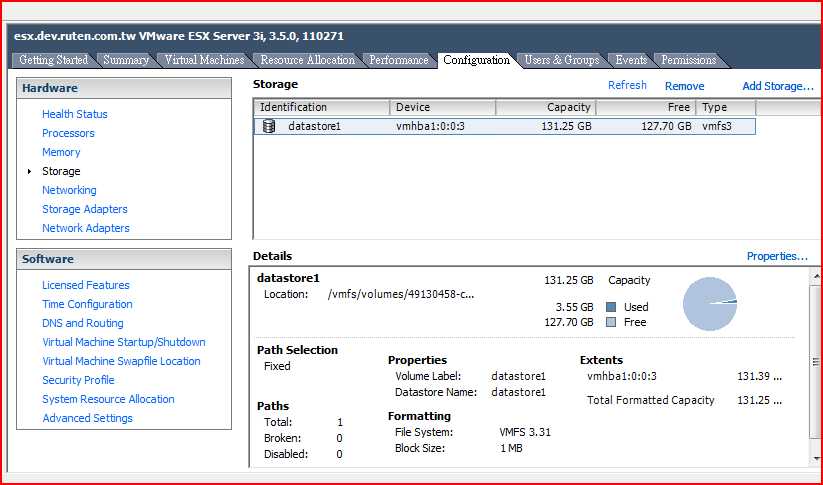Image resolution: width=823 pixels, height=485 pixels.
Task: Select the Configuration tab
Action: pos(476,60)
